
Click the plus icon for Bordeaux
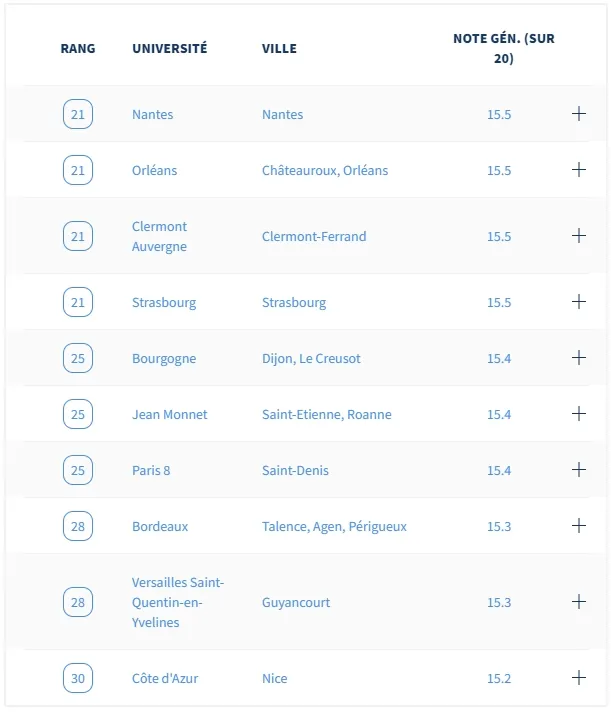[578, 525]
